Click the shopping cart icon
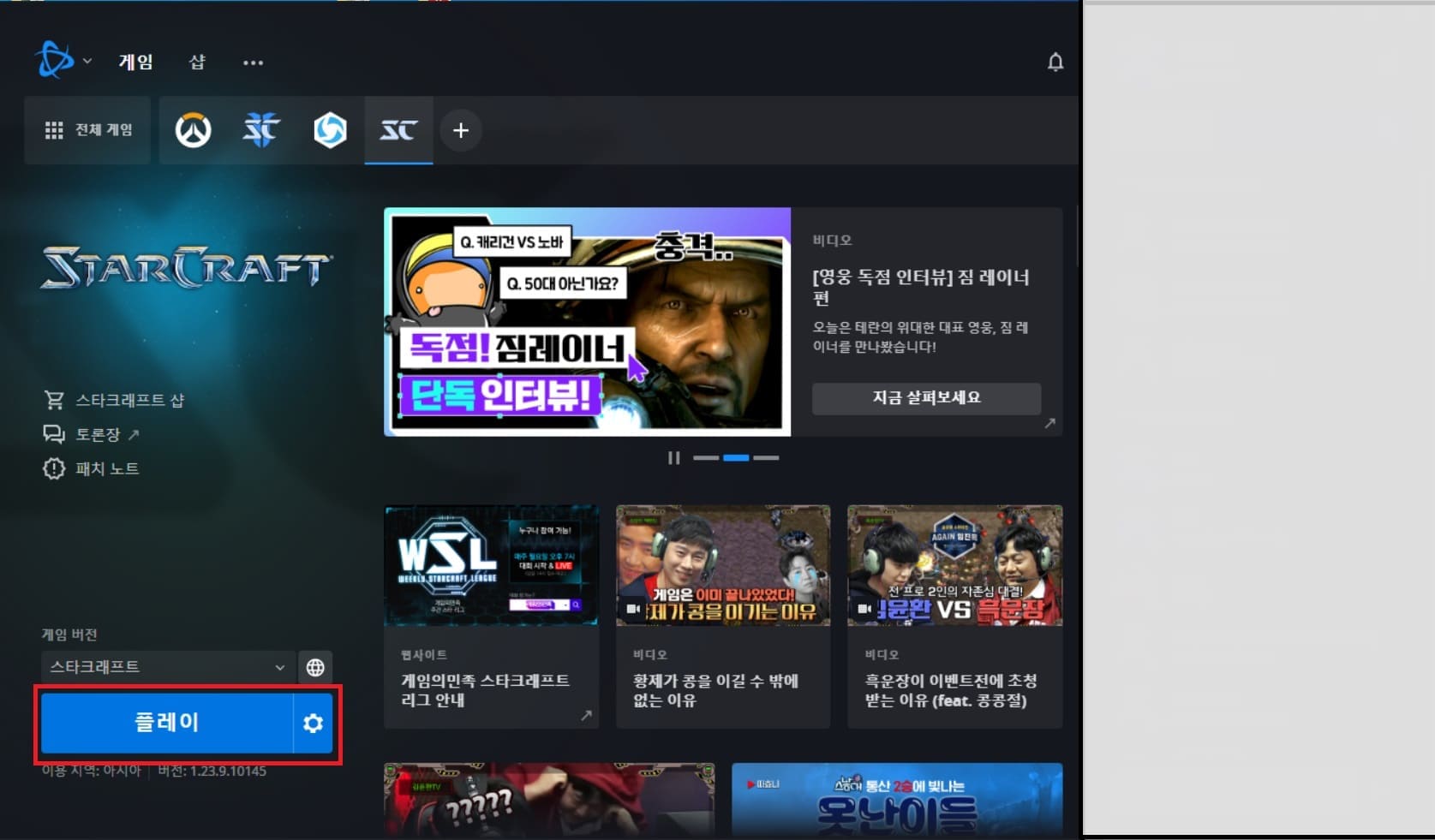This screenshot has height=840, width=1435. pos(54,400)
